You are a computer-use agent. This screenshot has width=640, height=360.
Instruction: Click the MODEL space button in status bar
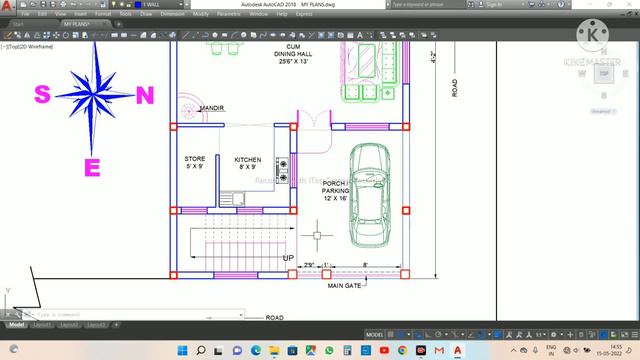(374, 335)
